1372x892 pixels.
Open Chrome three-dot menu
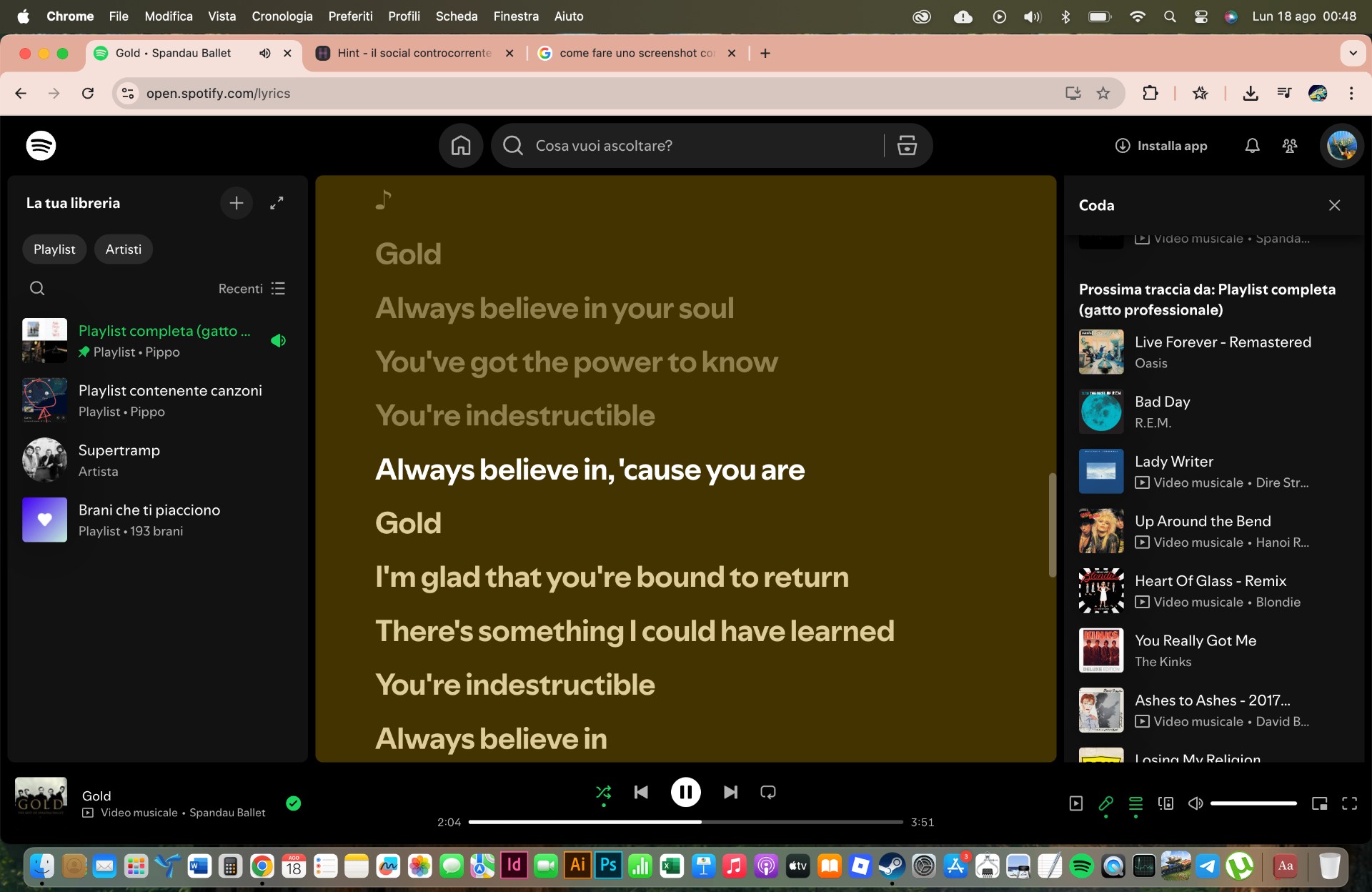[1351, 93]
